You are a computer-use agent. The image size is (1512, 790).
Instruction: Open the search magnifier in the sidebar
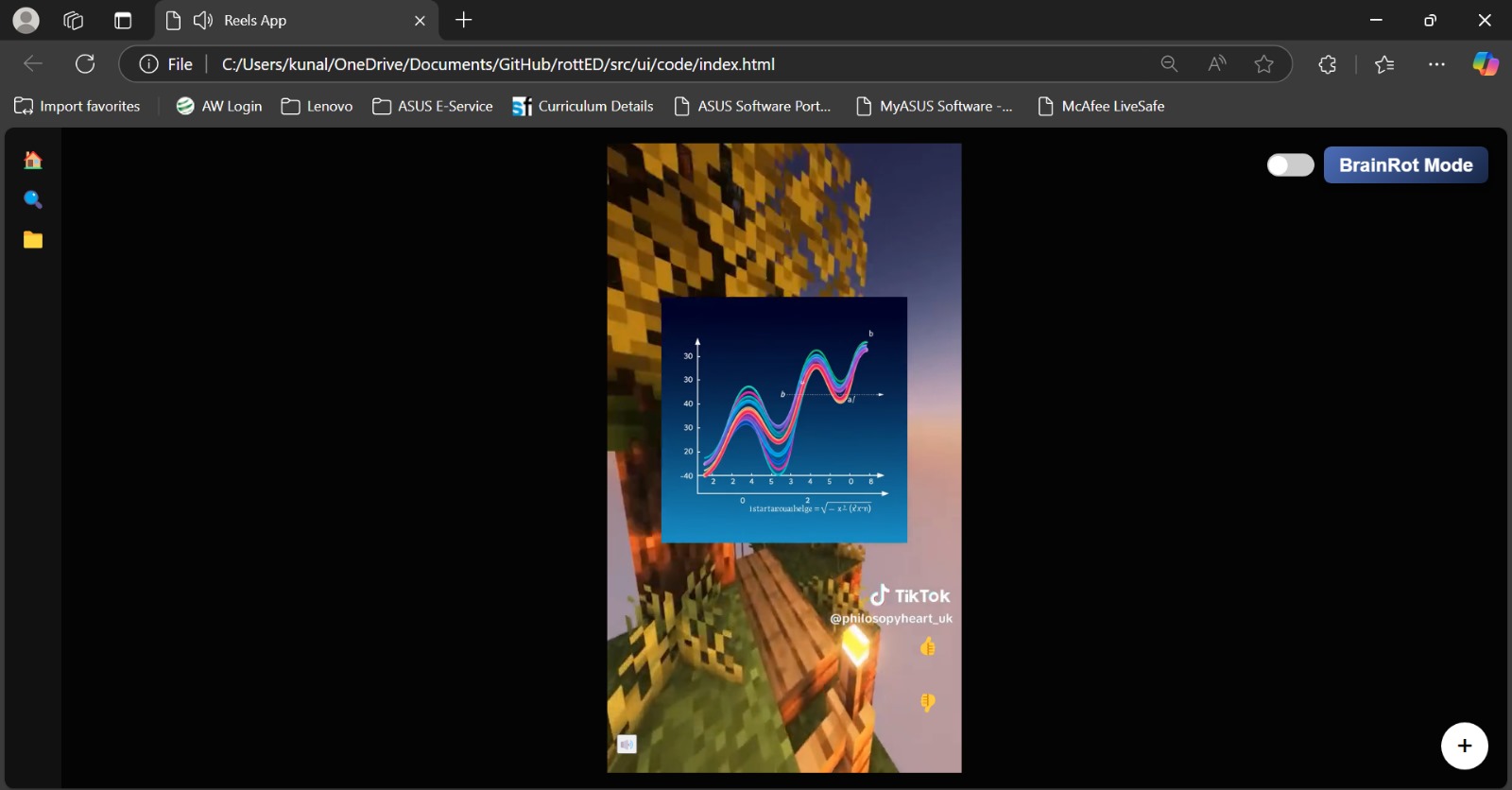[x=33, y=199]
